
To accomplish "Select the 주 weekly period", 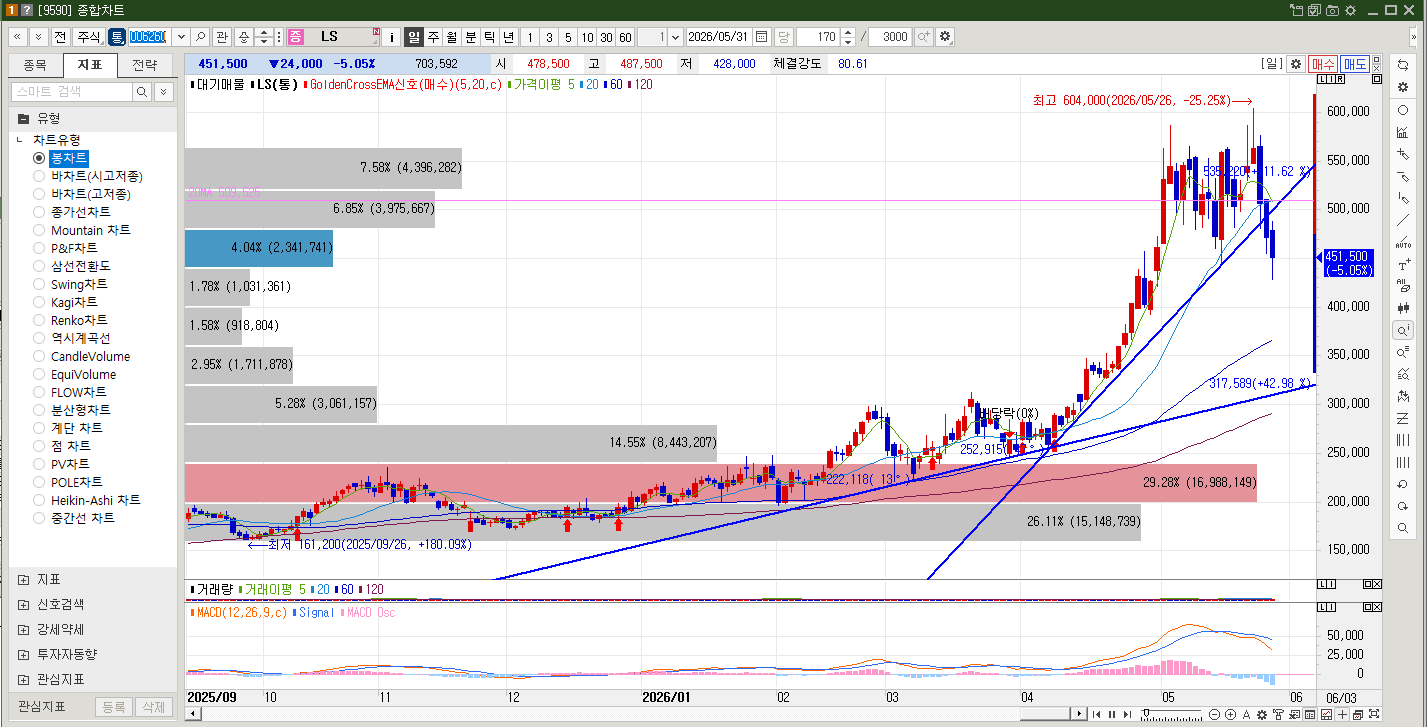I will [433, 37].
